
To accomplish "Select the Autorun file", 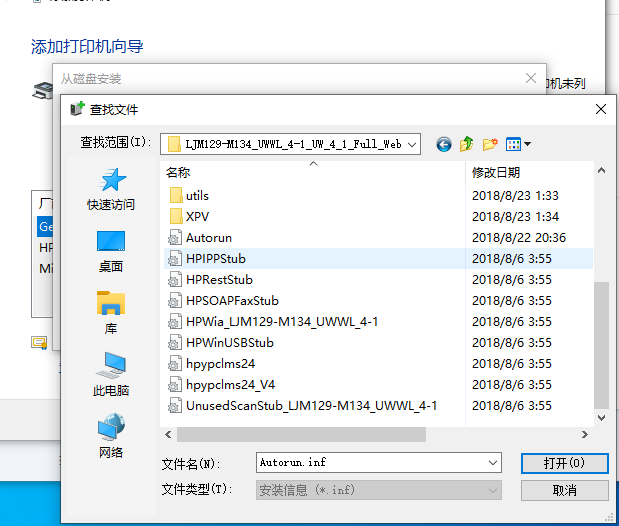I will point(209,238).
